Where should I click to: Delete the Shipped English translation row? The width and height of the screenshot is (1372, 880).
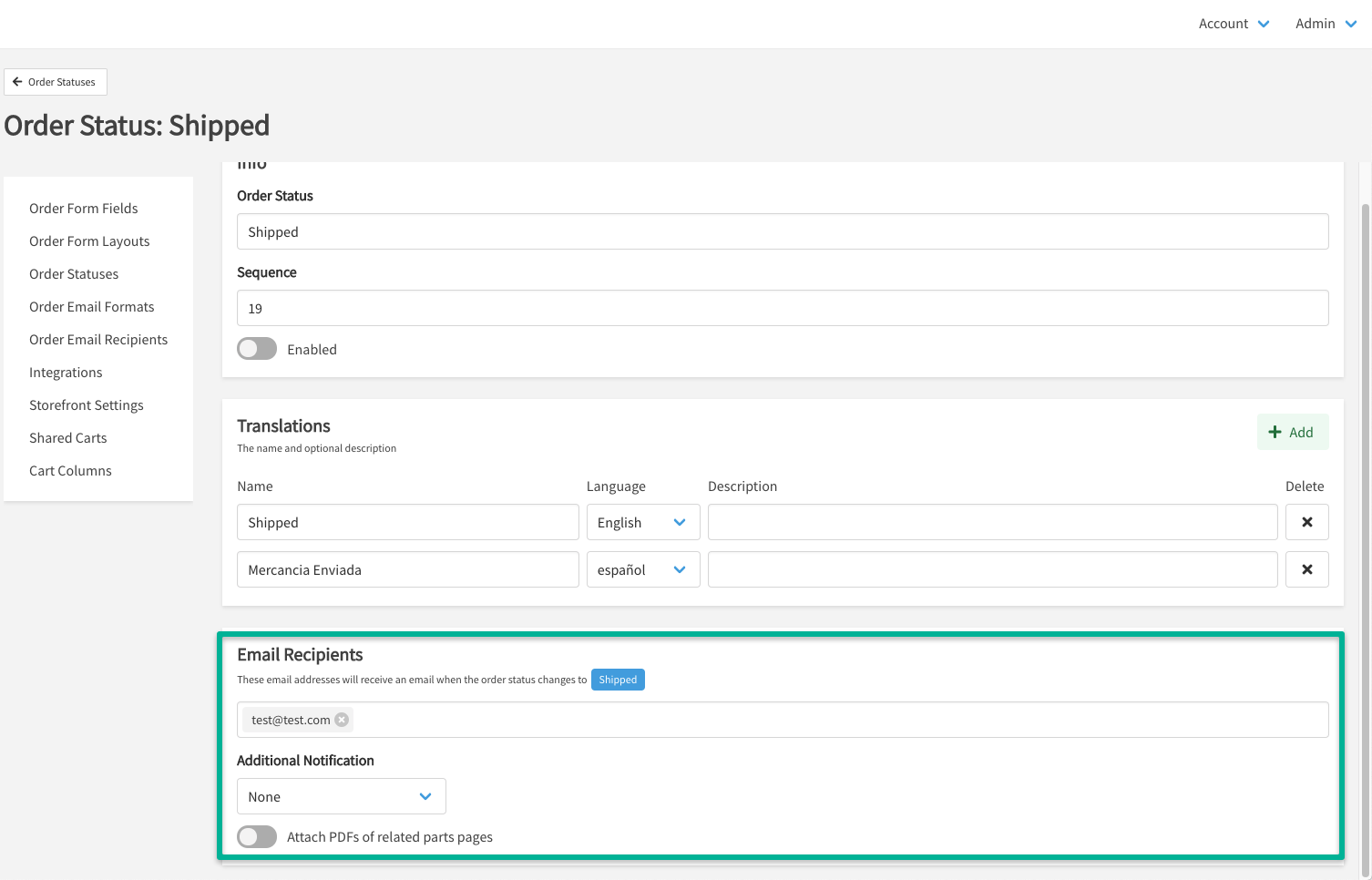point(1306,522)
